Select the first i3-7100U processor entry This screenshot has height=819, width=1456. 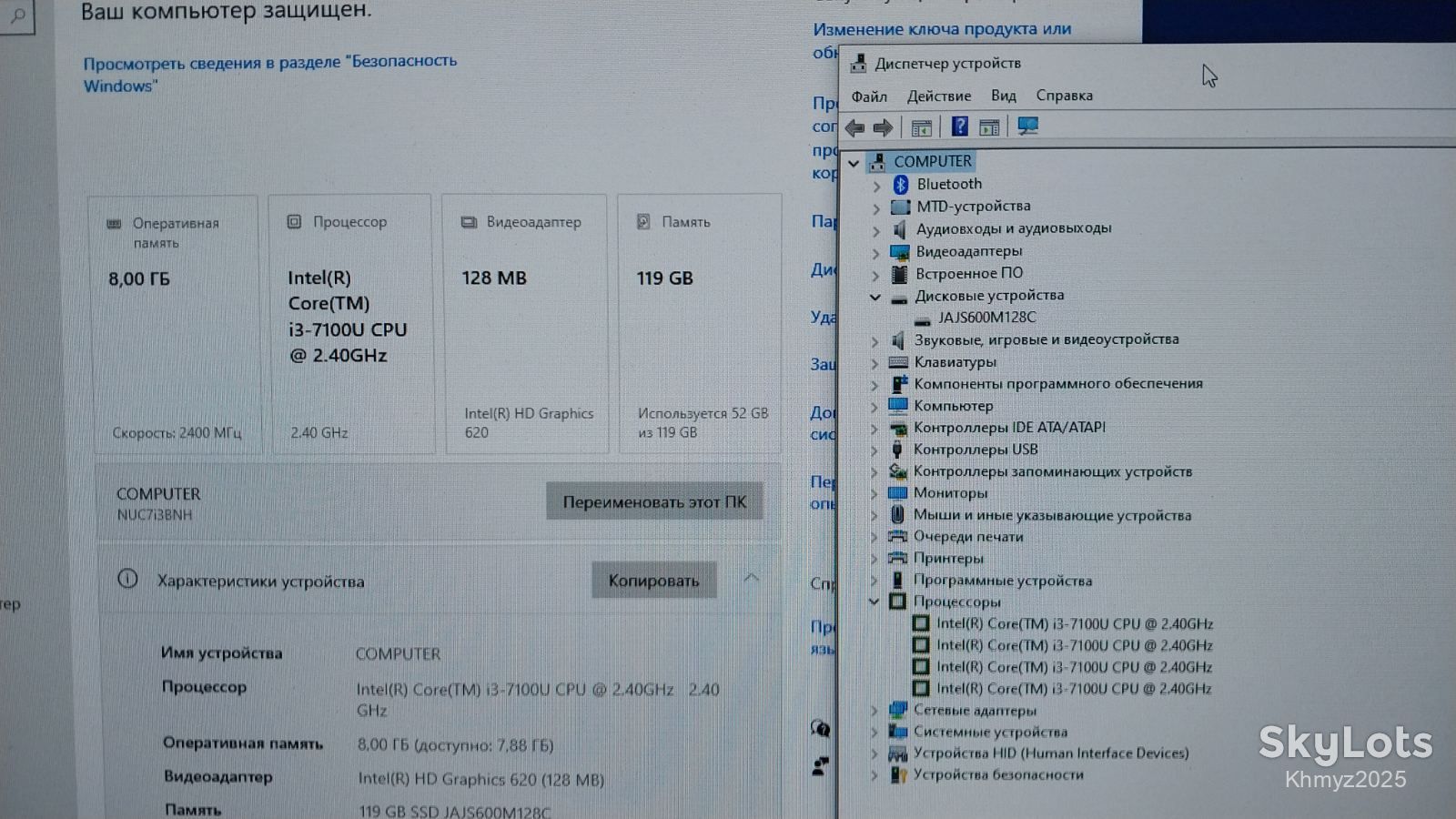point(1075,624)
